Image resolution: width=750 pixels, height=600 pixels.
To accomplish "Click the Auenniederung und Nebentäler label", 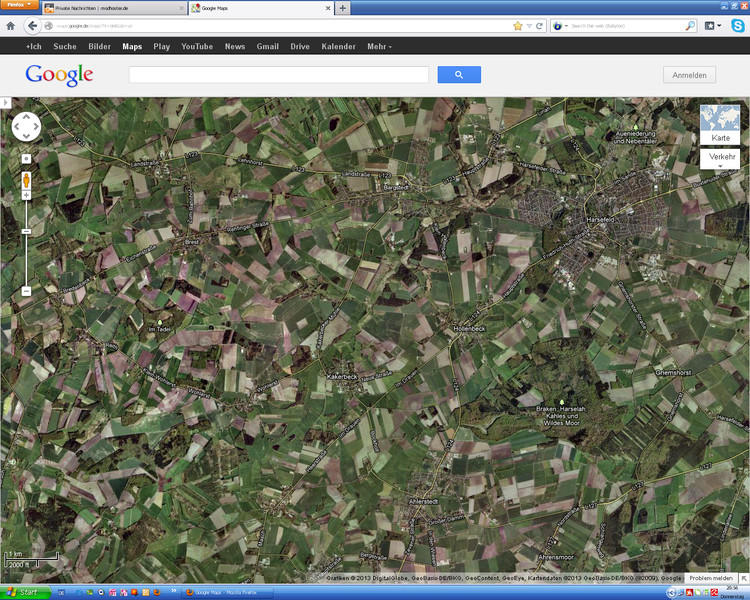I will point(635,137).
